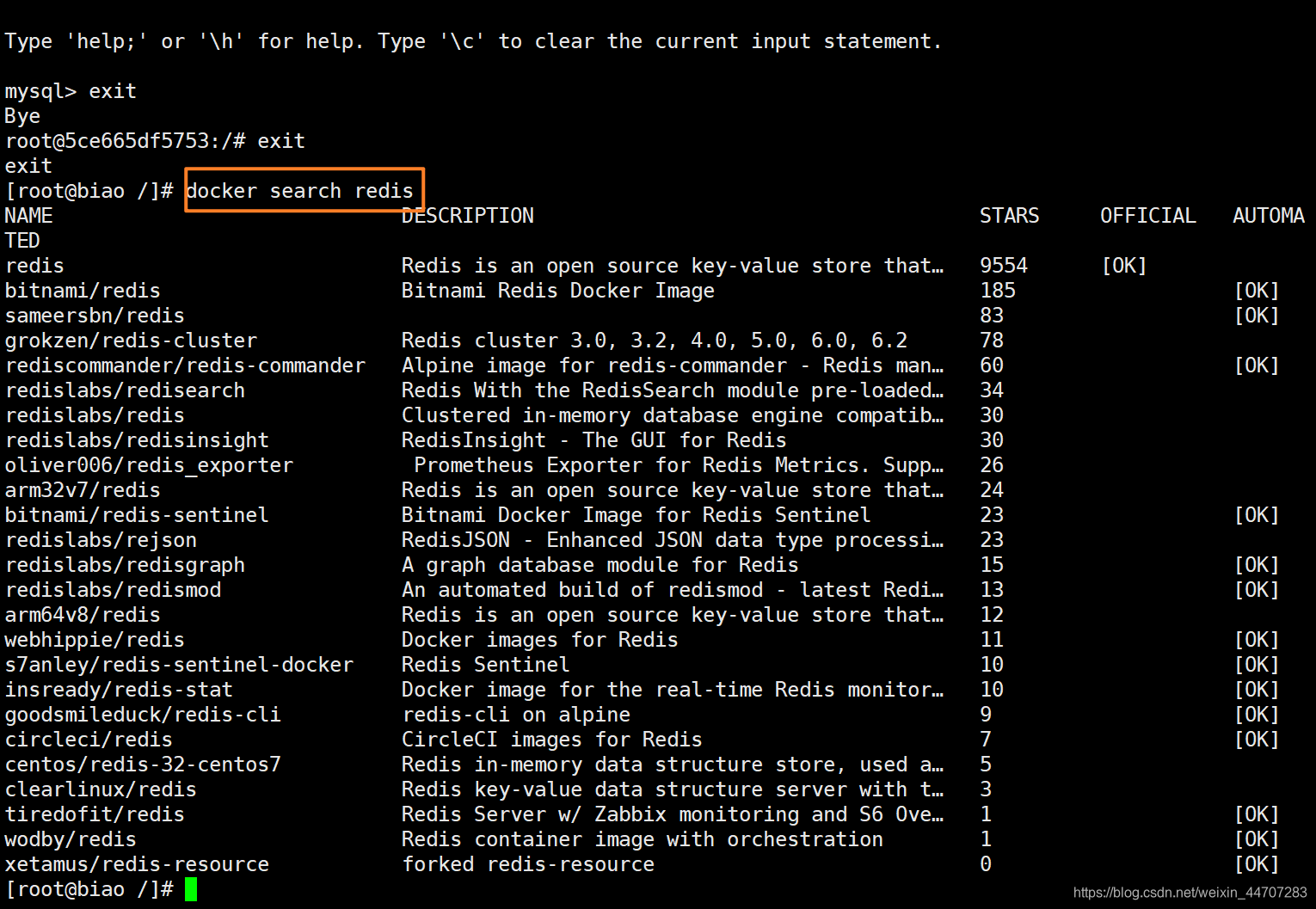Click the 9554 stars value
The height and width of the screenshot is (909, 1316).
(1004, 266)
